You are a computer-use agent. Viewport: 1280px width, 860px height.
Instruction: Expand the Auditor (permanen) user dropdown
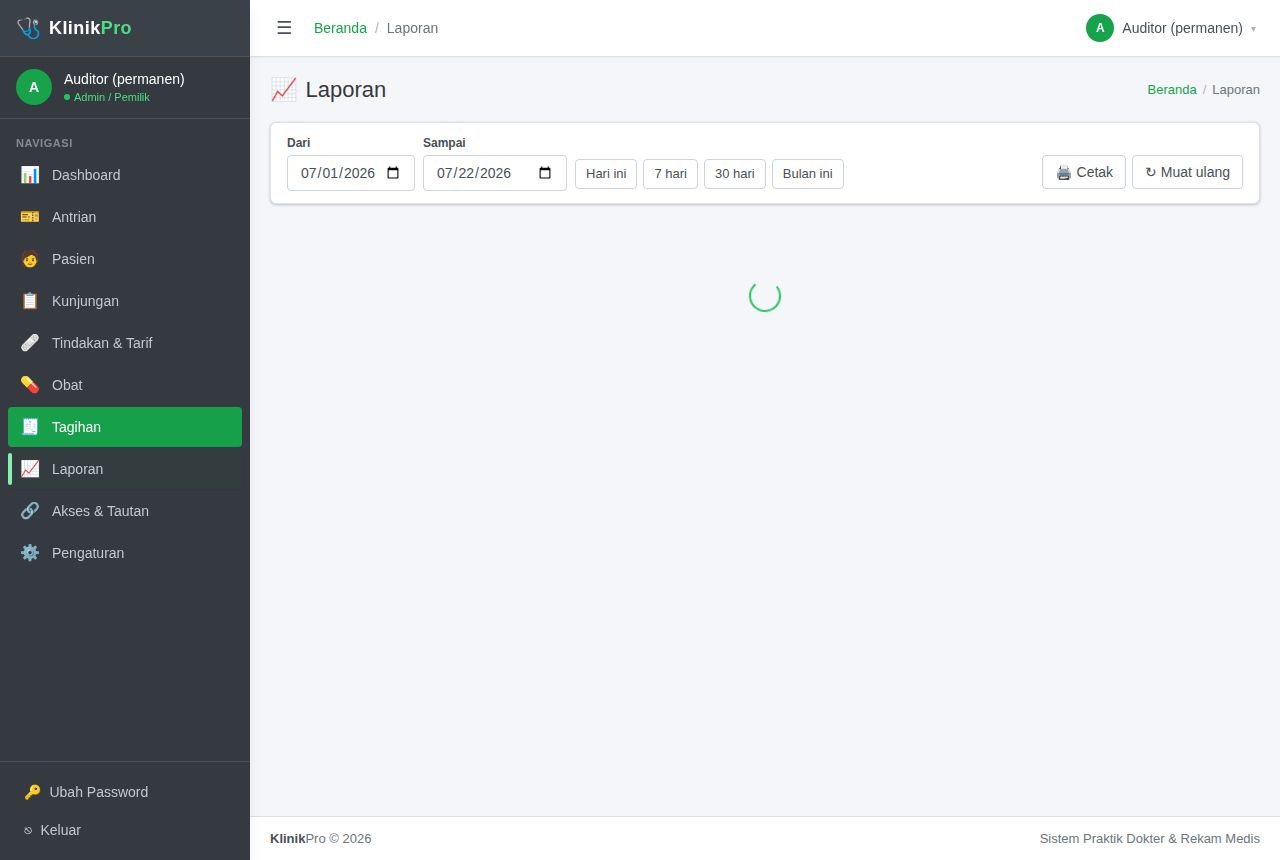pos(1171,28)
